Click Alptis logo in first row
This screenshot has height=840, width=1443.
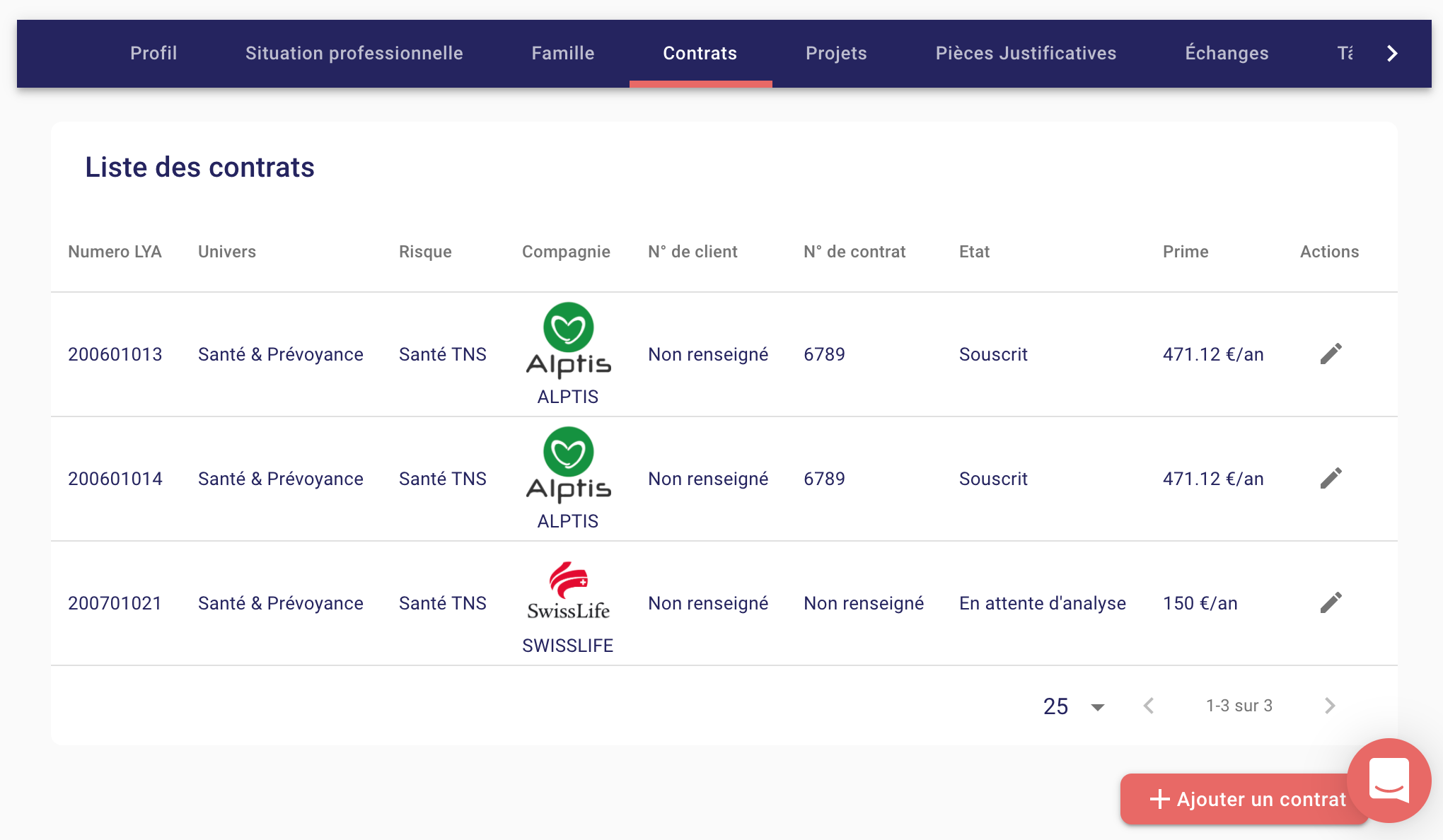(x=568, y=339)
